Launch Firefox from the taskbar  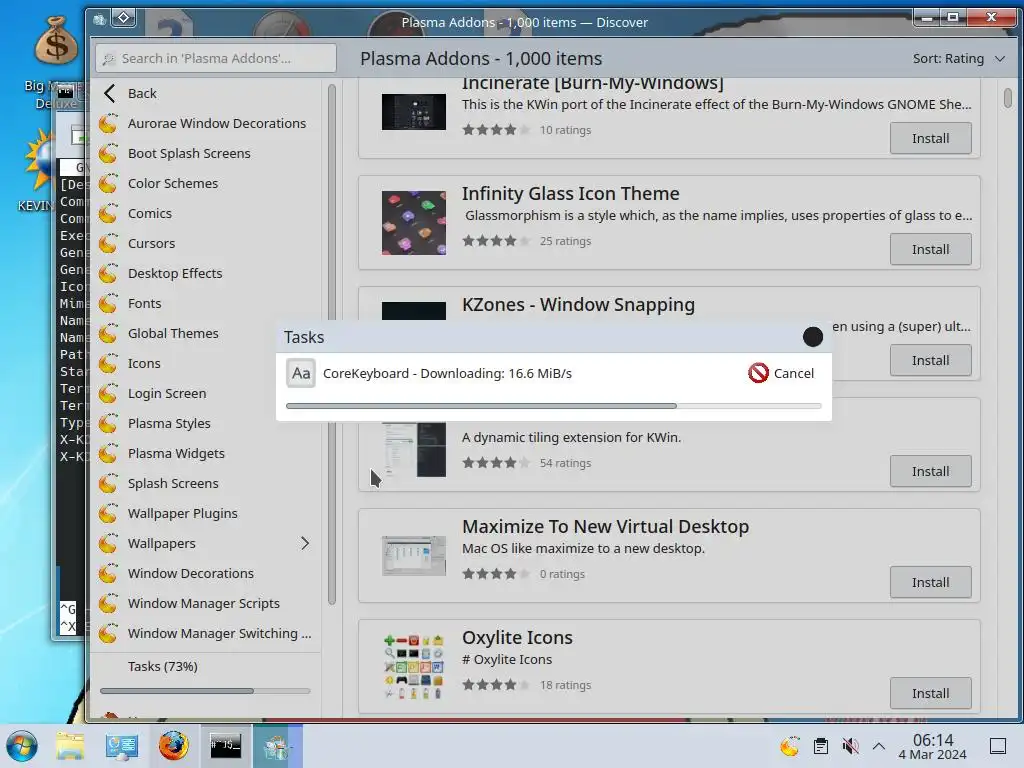pos(174,746)
